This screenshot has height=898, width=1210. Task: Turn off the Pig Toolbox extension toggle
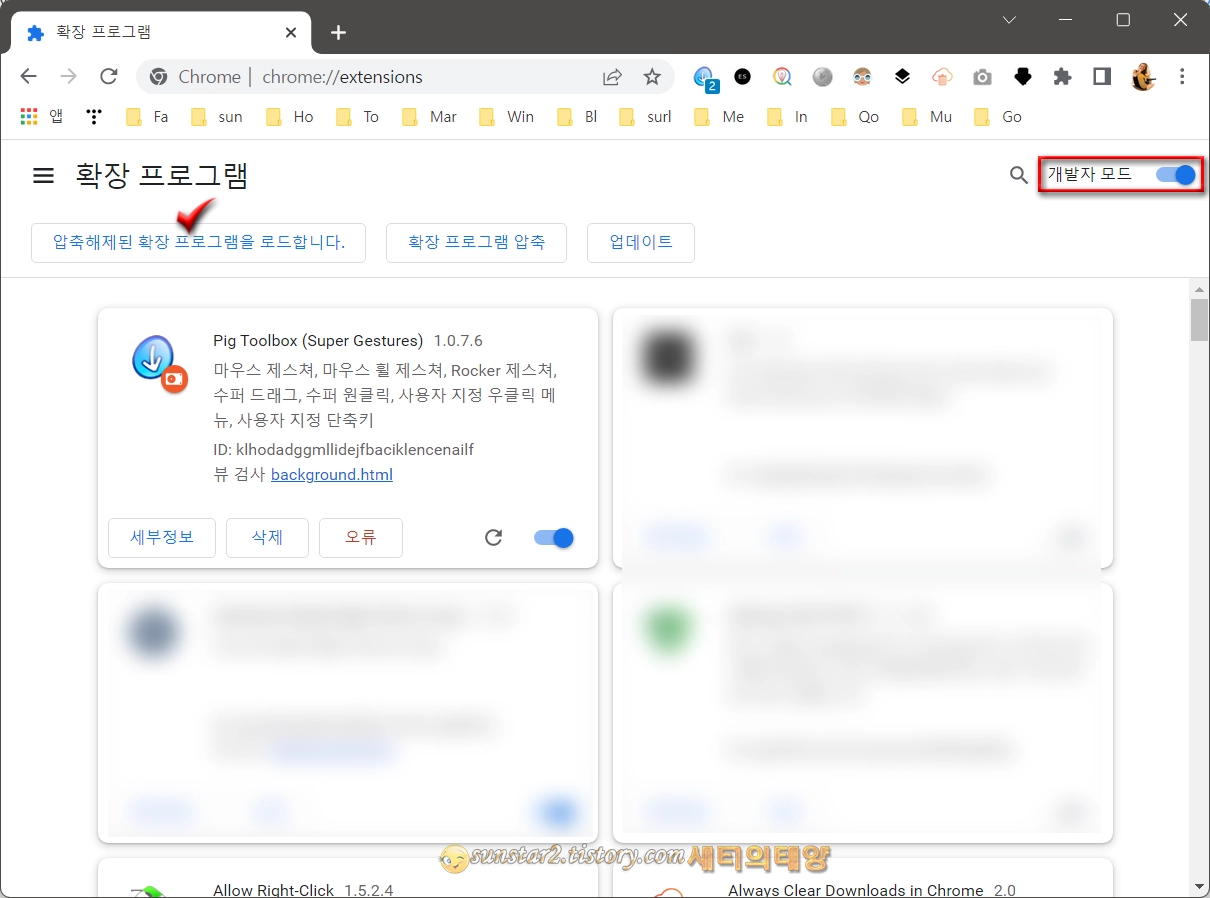tap(553, 537)
